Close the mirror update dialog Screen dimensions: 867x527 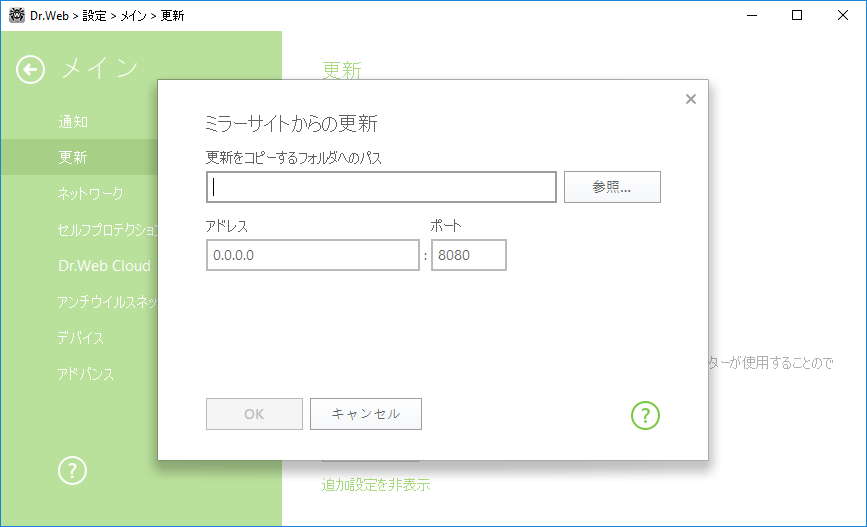[x=691, y=99]
